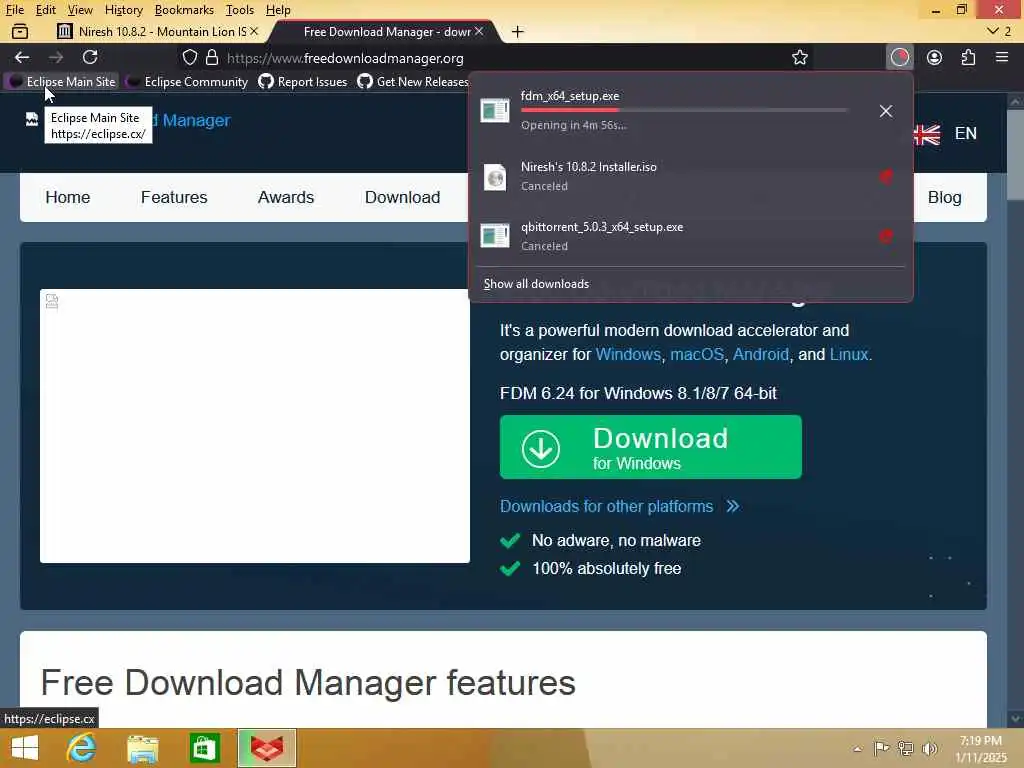
Task: Retry the qbittorrent setup download
Action: click(886, 236)
